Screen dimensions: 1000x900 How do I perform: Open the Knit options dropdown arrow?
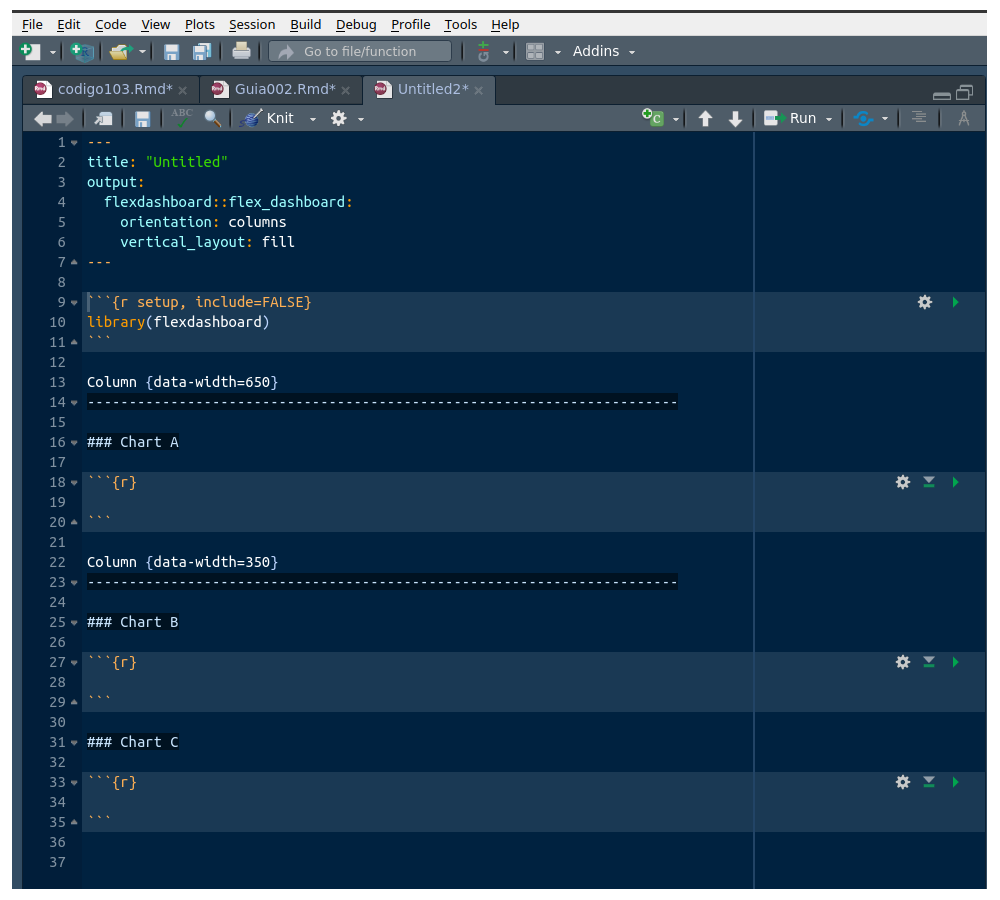click(x=312, y=119)
